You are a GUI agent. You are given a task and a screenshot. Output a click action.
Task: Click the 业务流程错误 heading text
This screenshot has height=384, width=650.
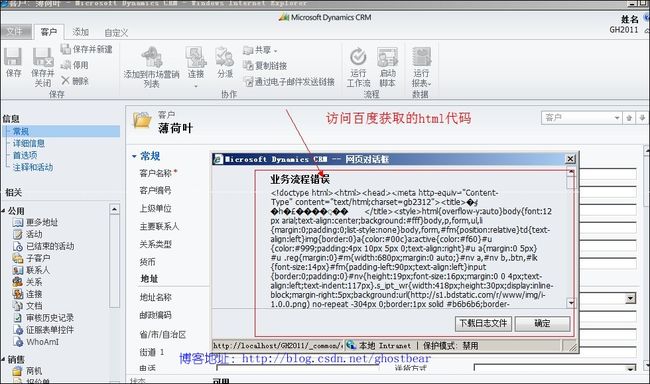(x=300, y=179)
